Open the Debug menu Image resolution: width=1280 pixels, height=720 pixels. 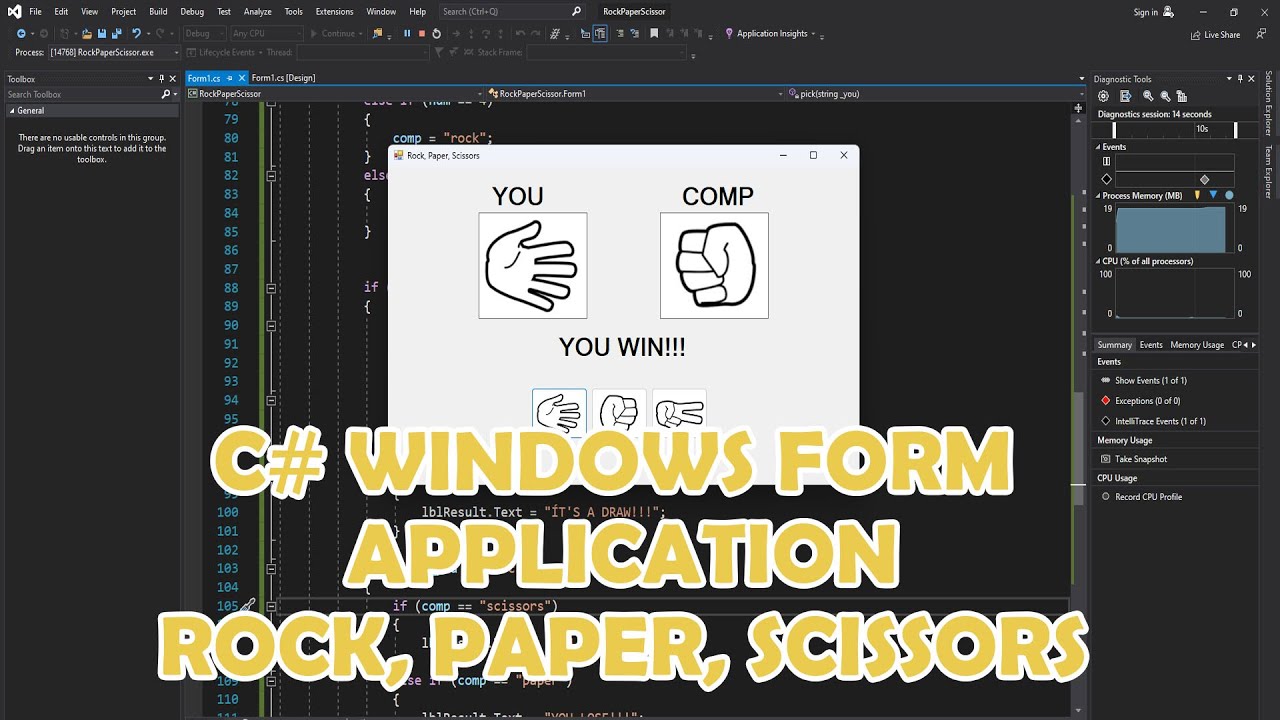point(192,12)
